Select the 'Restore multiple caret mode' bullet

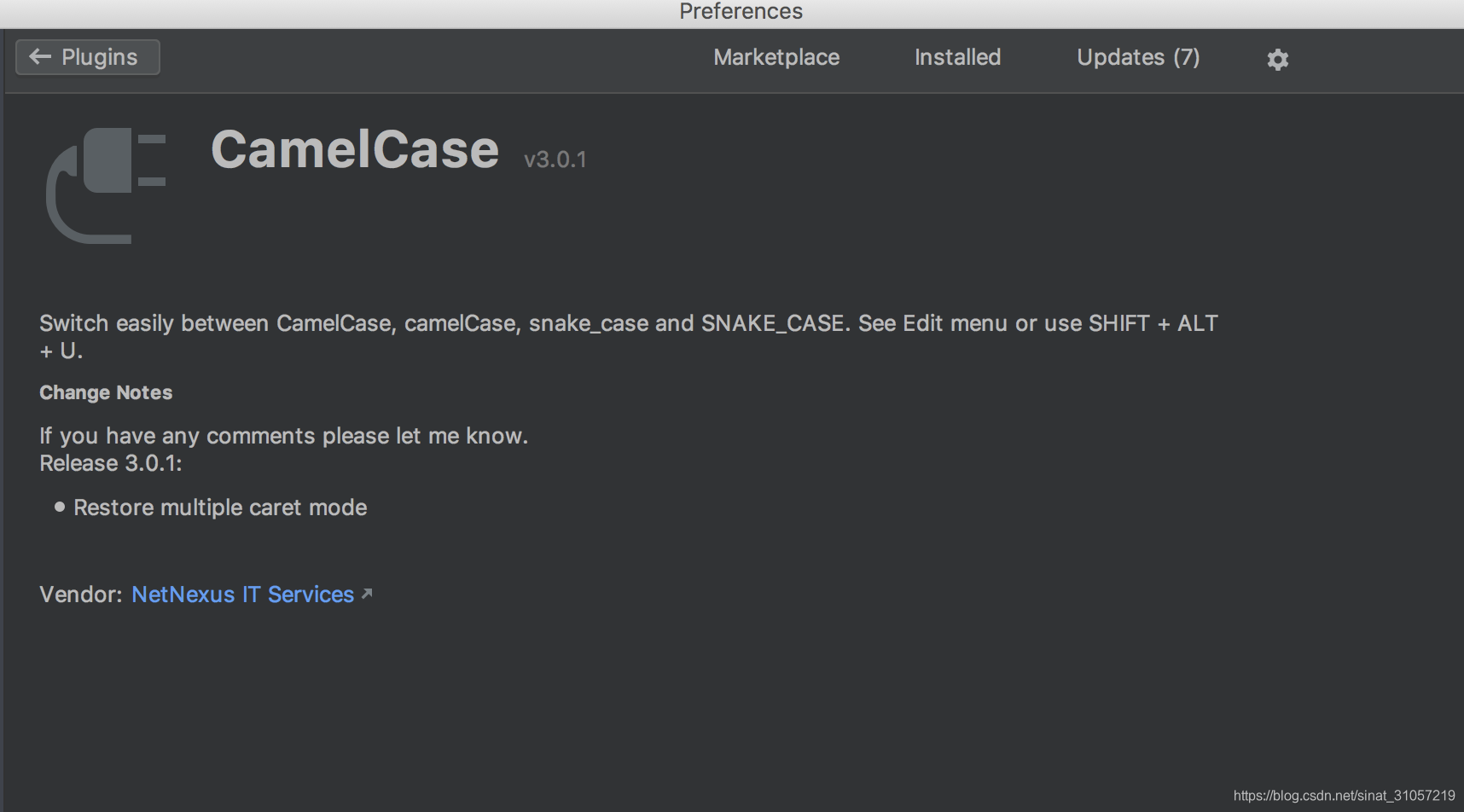click(x=220, y=507)
